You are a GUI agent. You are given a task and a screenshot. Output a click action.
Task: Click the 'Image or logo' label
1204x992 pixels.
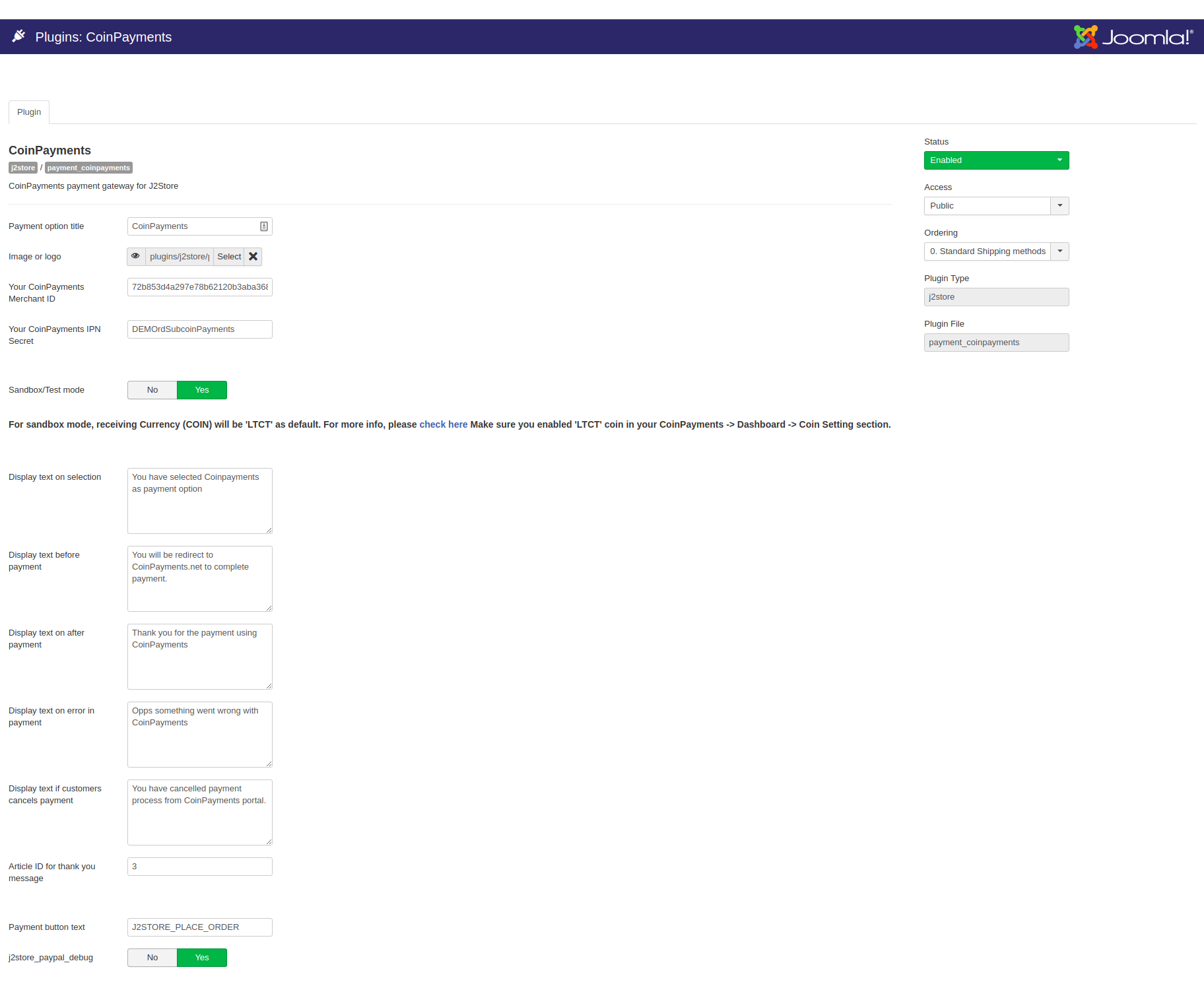(34, 257)
